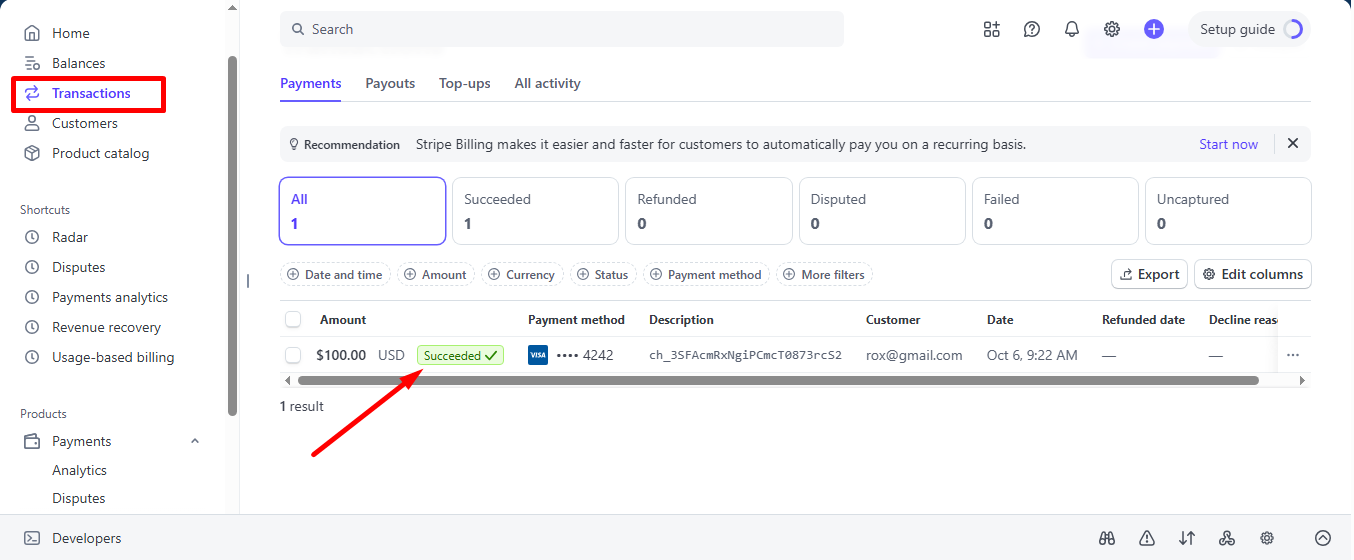Open row actions three-dot menu

click(1293, 355)
